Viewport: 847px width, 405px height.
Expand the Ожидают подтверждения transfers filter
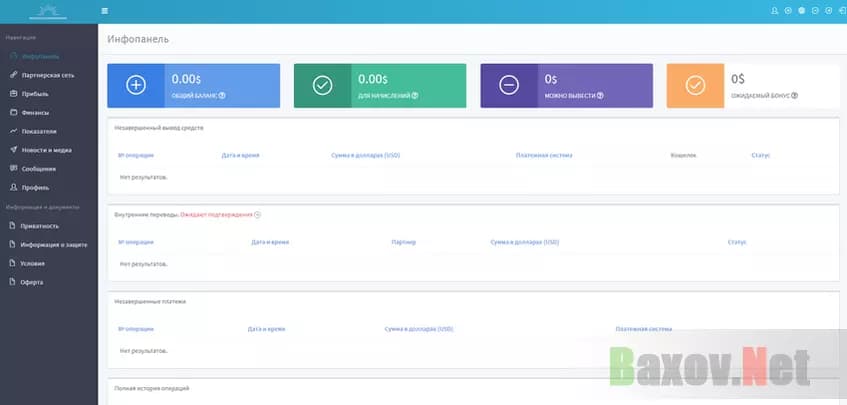tap(257, 215)
